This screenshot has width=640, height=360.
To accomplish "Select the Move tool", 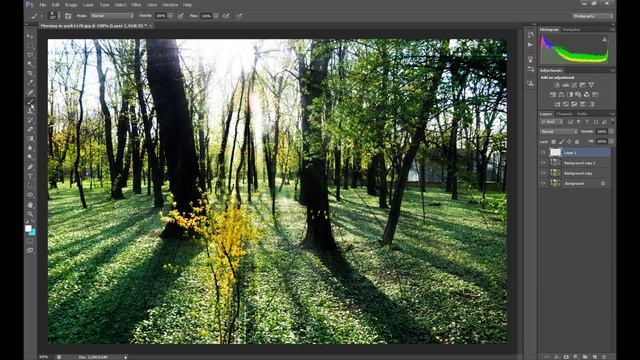I will 30,36.
